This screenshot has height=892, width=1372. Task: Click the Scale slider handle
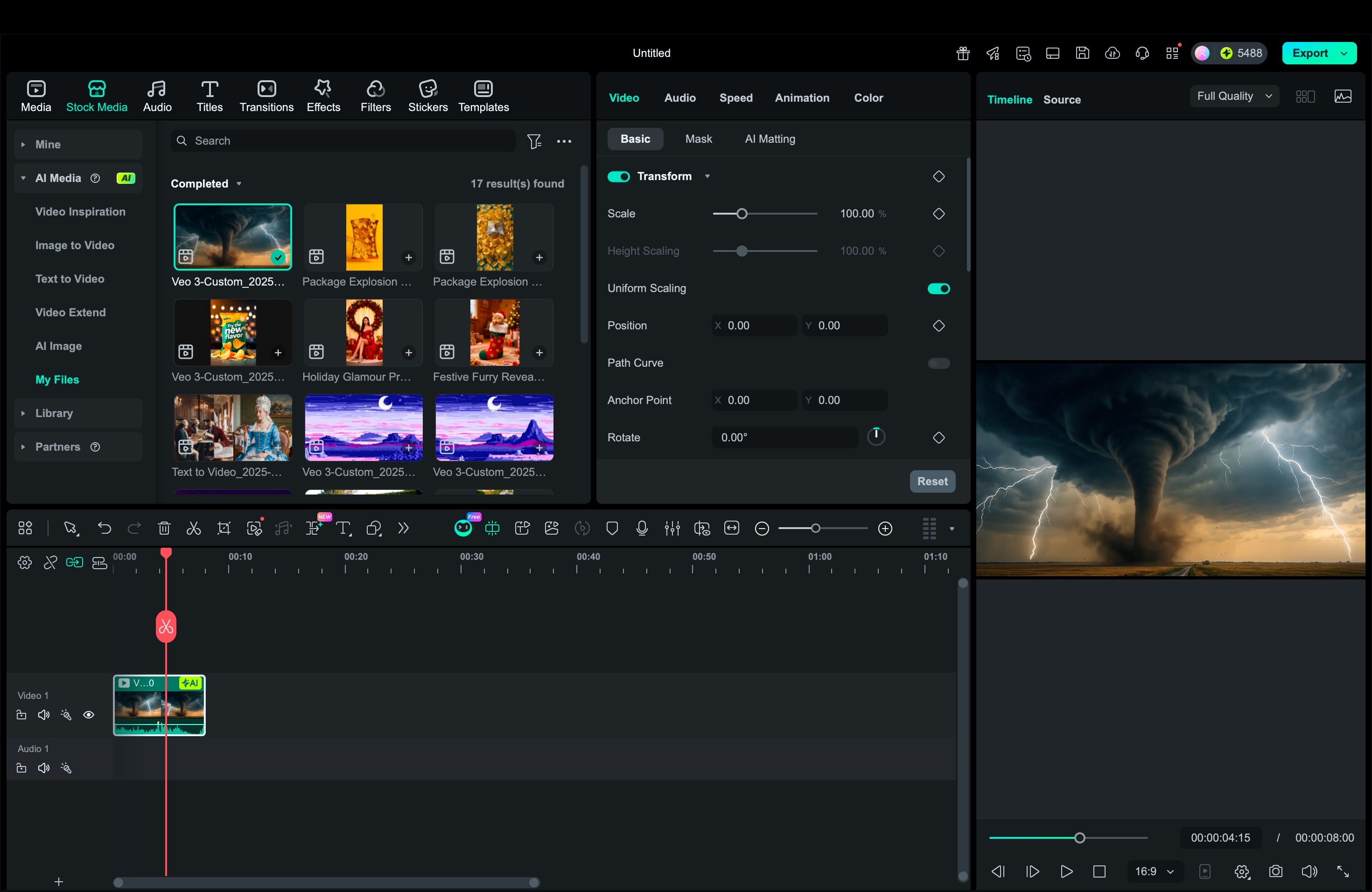[742, 214]
